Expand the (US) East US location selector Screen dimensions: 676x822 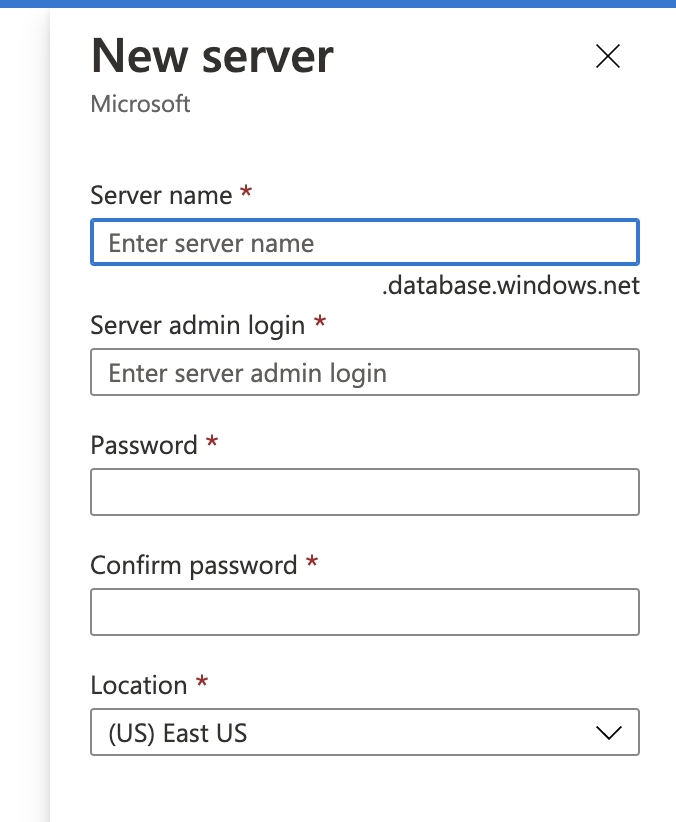tap(365, 732)
